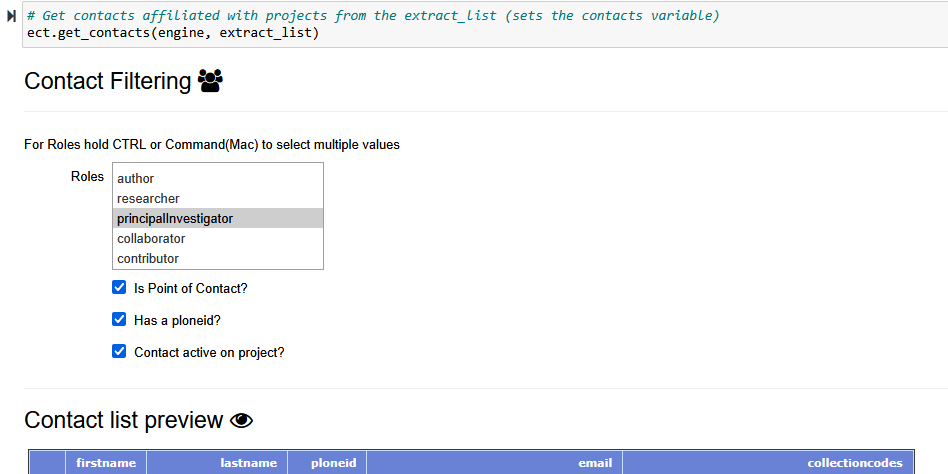Toggle the Is Point of Contact checkbox
This screenshot has width=948, height=474.
[x=120, y=288]
